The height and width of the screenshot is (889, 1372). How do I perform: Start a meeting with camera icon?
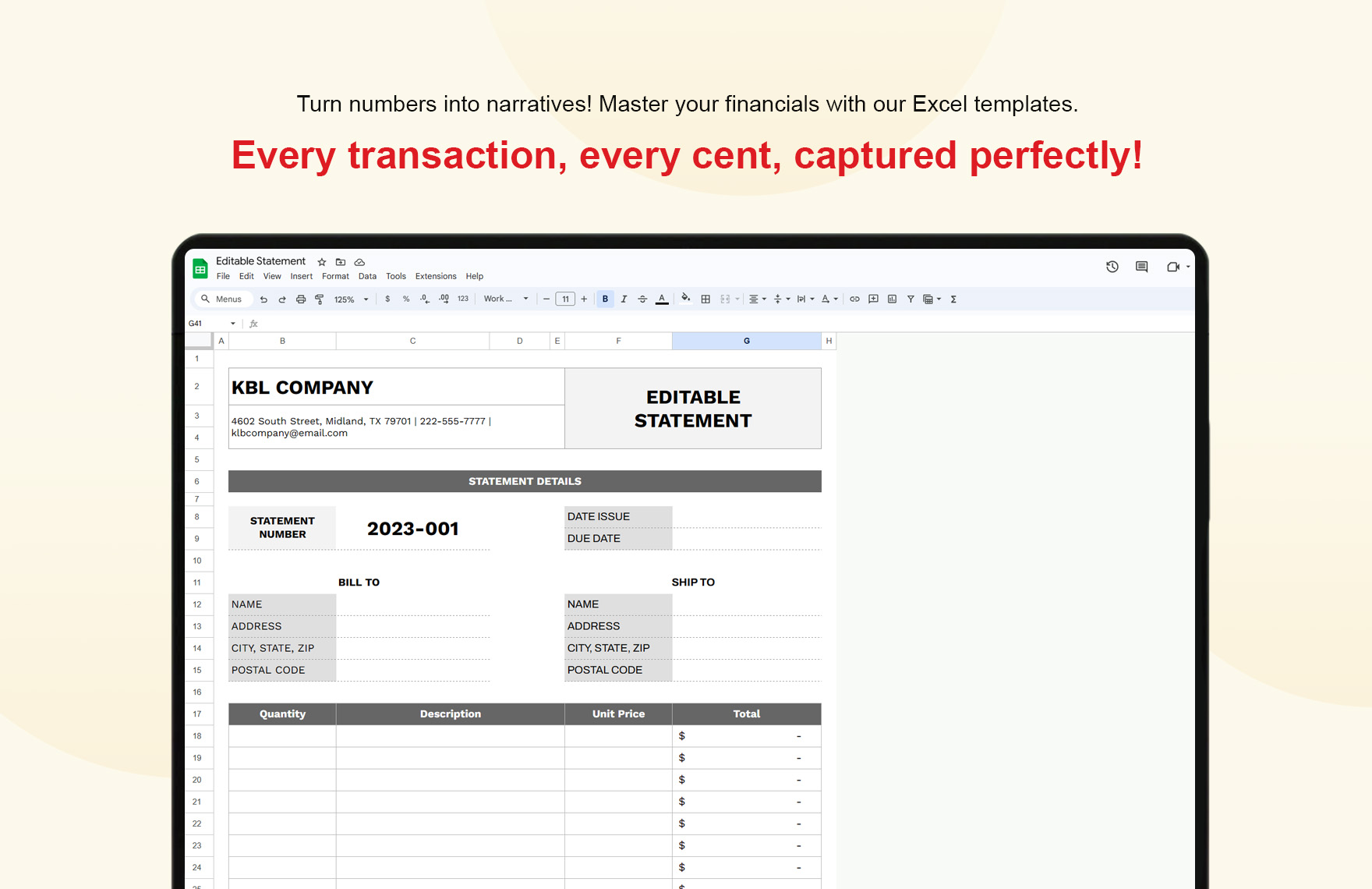click(x=1173, y=267)
